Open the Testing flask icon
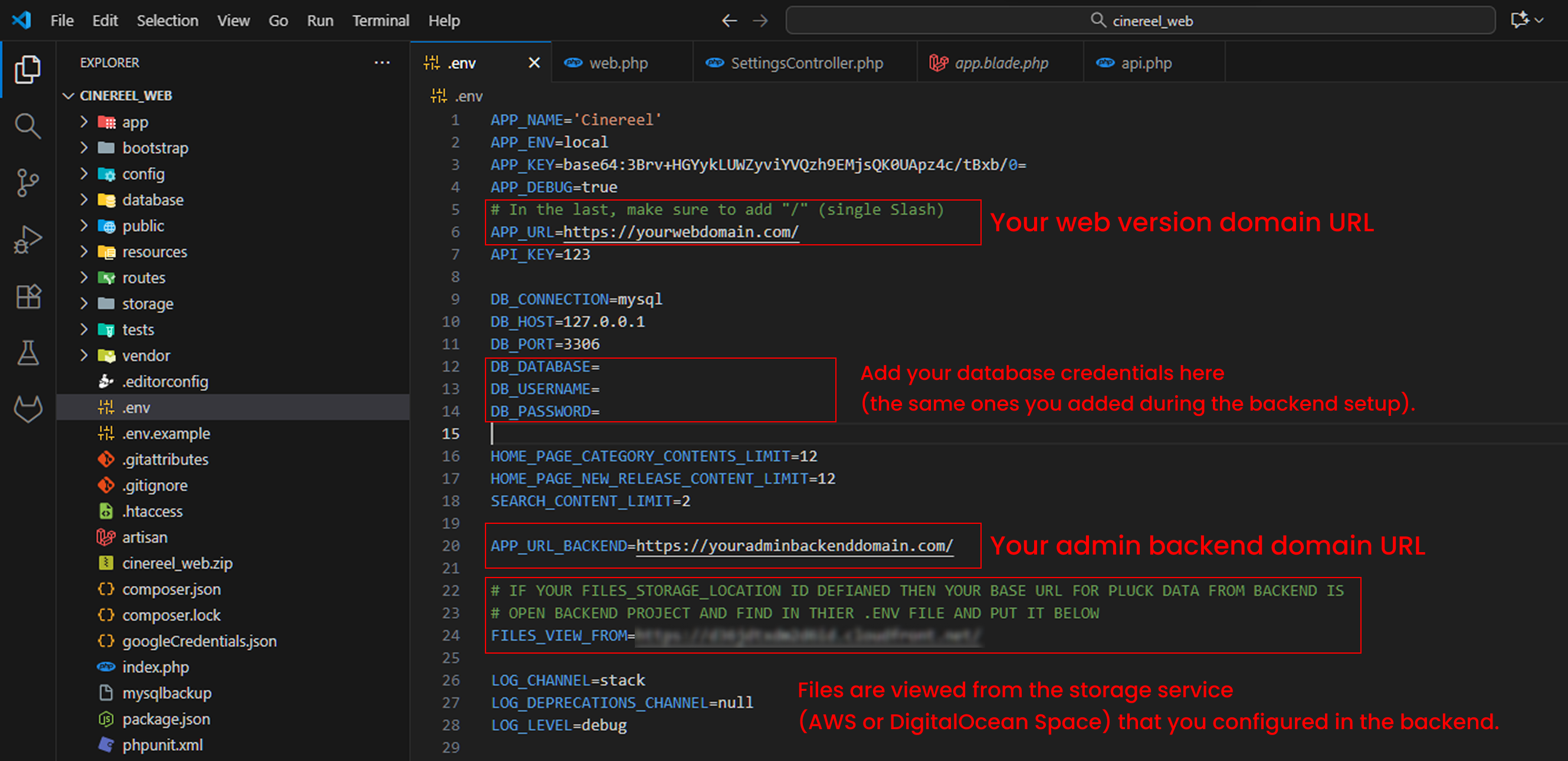 click(x=27, y=353)
